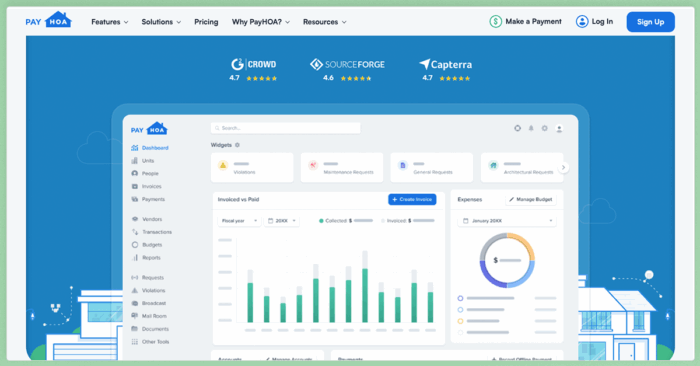The width and height of the screenshot is (700, 366).
Task: Click the expenses donut chart
Action: pyautogui.click(x=507, y=260)
